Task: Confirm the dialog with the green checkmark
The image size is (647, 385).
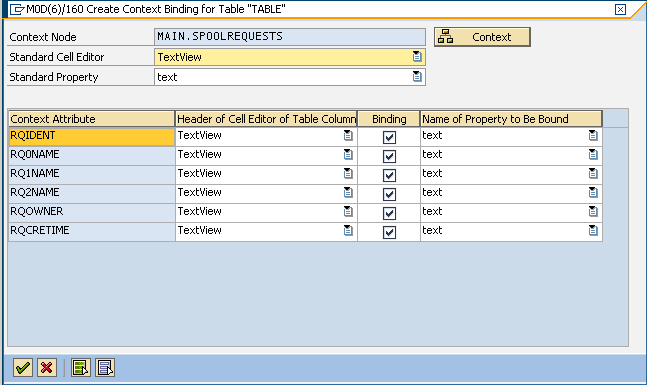Action: (x=23, y=367)
